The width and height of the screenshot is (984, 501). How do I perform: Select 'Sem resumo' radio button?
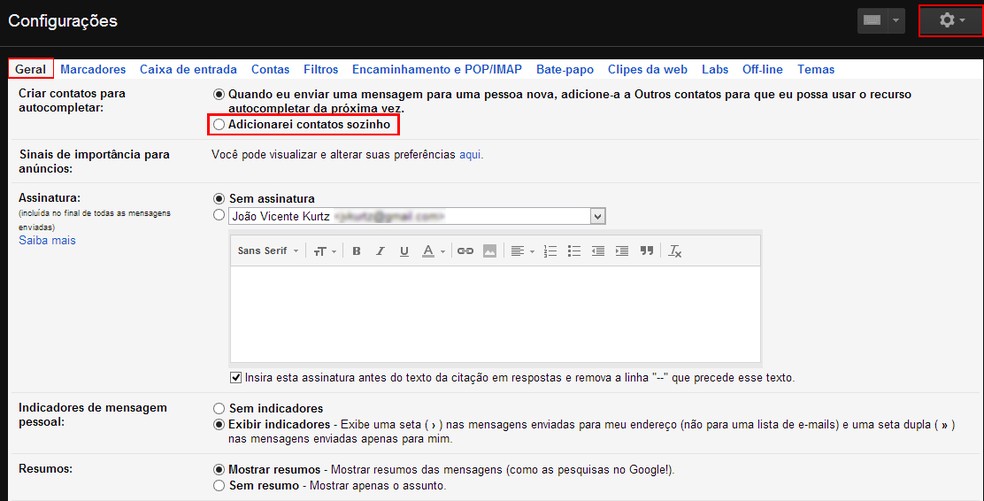click(x=218, y=485)
